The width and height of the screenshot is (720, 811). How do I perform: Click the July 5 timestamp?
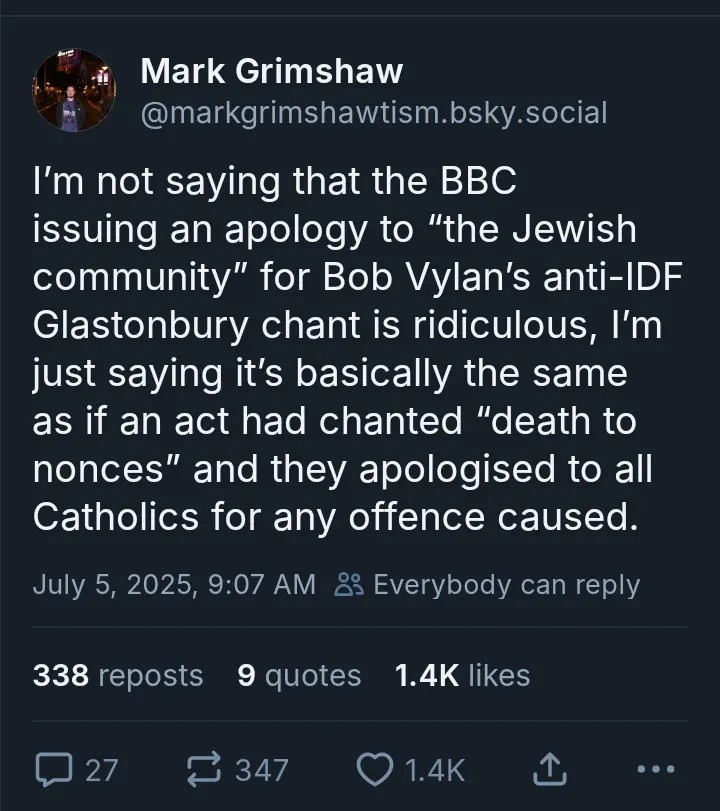(x=175, y=584)
